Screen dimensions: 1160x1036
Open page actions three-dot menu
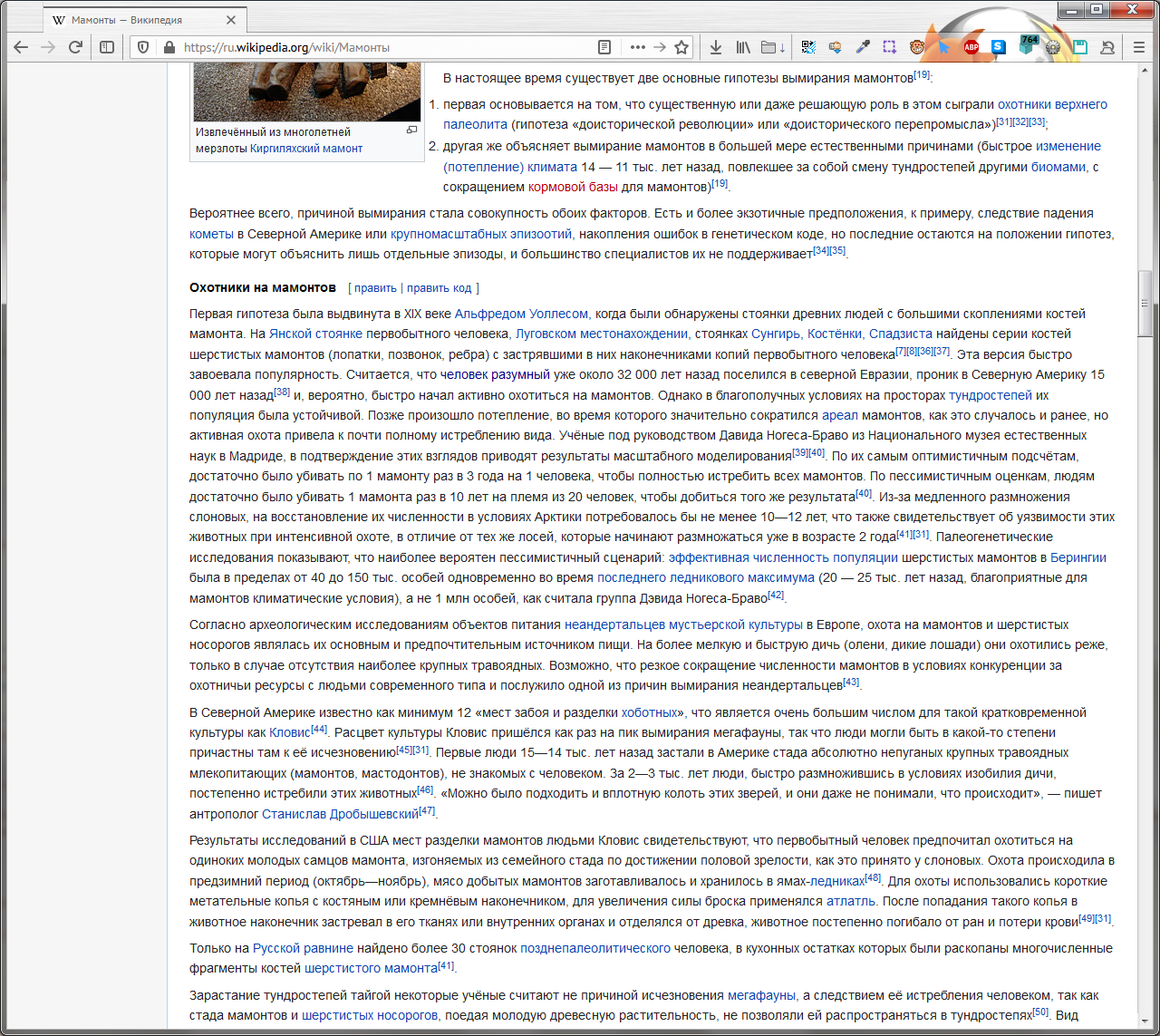(638, 47)
